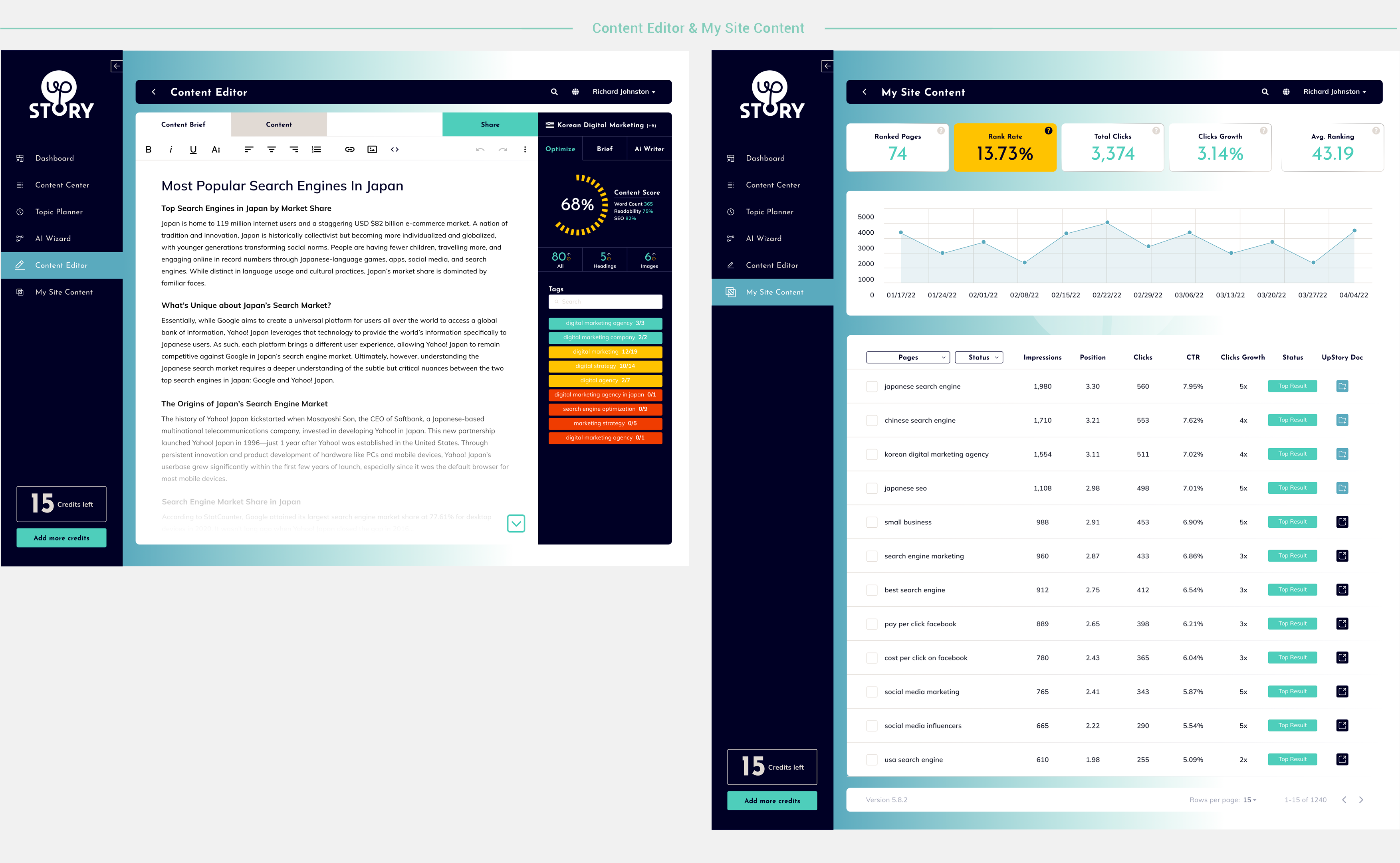Open the Pages dropdown filter
1400x863 pixels.
tap(908, 357)
